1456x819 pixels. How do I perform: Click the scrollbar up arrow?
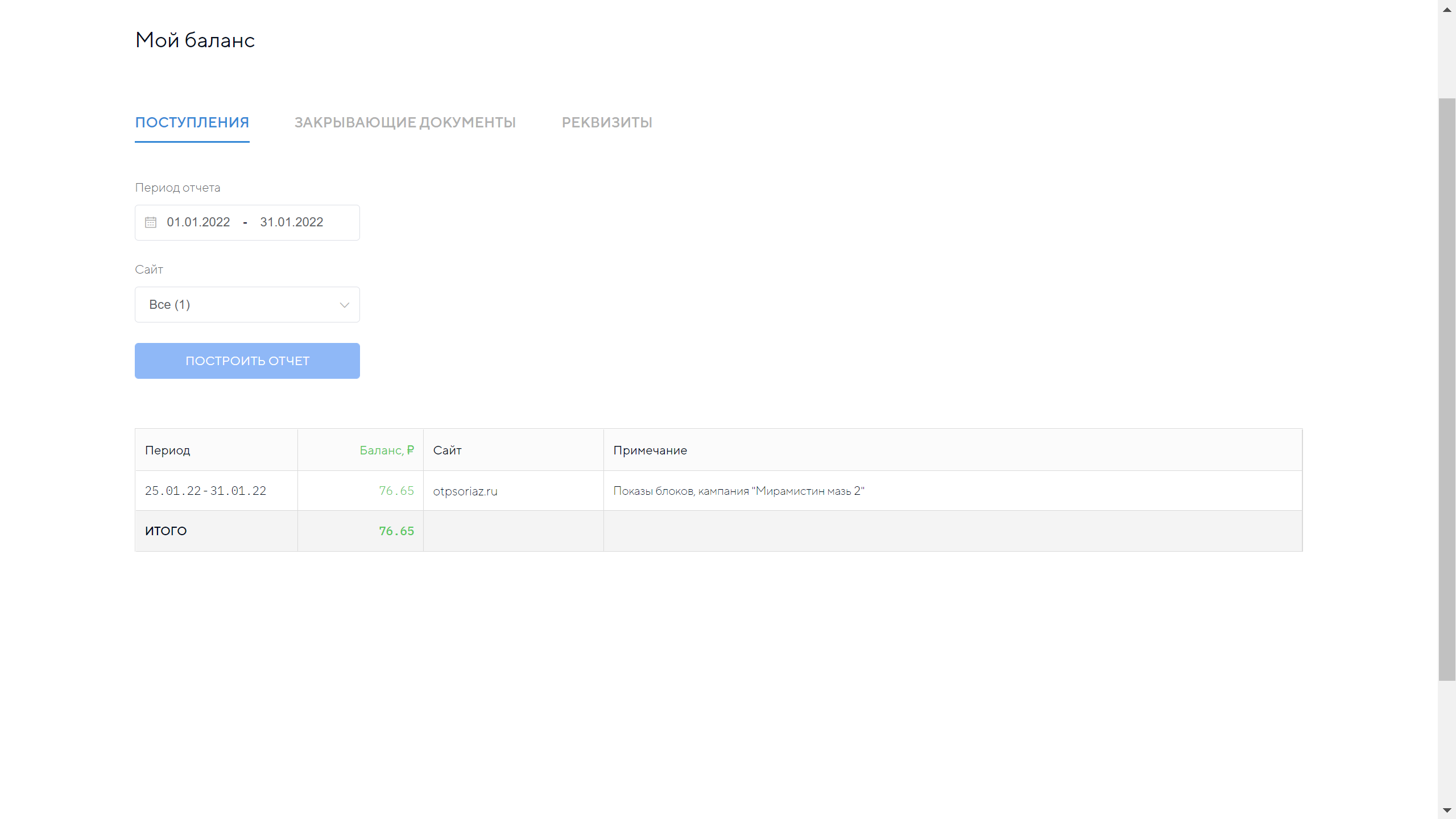pos(1447,9)
